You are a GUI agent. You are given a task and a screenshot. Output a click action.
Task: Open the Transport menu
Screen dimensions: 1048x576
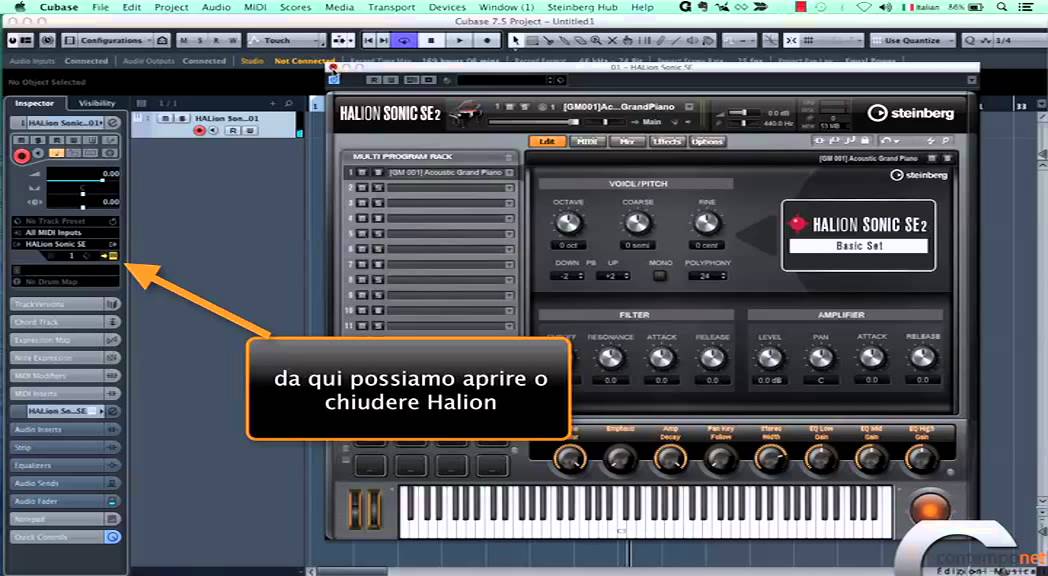391,7
